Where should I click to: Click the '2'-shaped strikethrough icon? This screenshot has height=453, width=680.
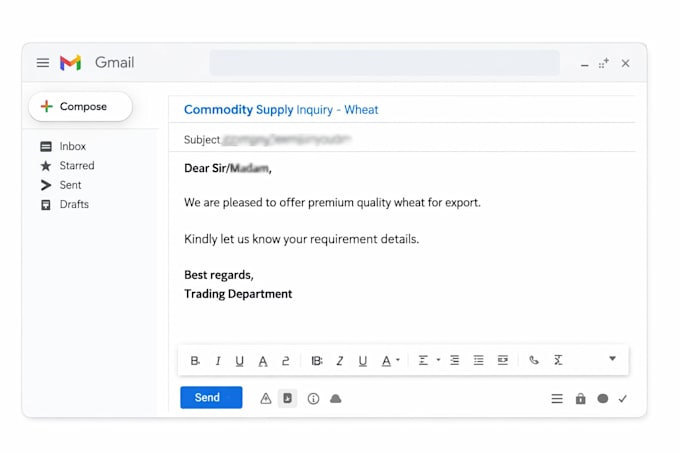(x=285, y=361)
